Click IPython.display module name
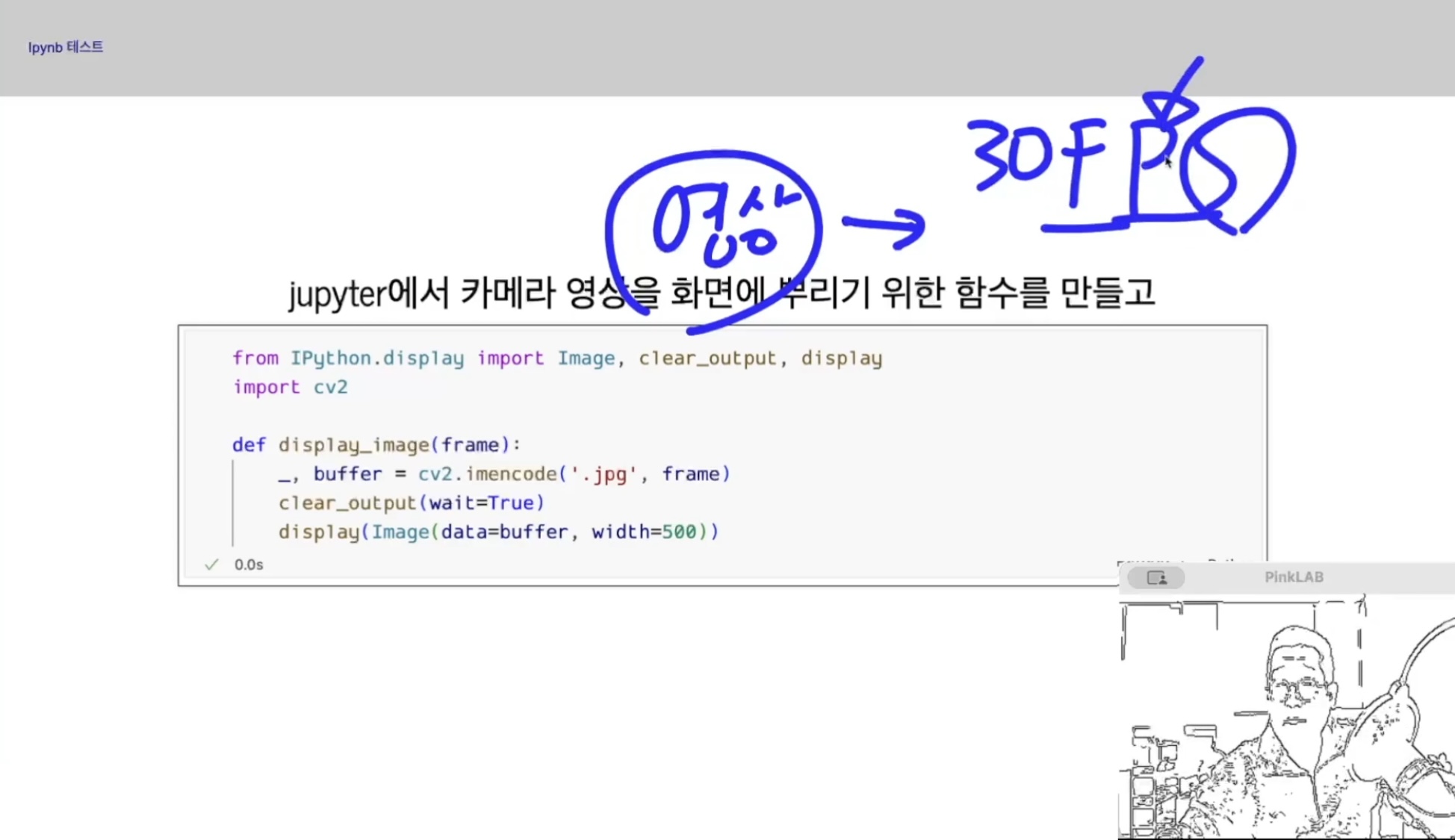This screenshot has width=1455, height=840. (x=376, y=358)
